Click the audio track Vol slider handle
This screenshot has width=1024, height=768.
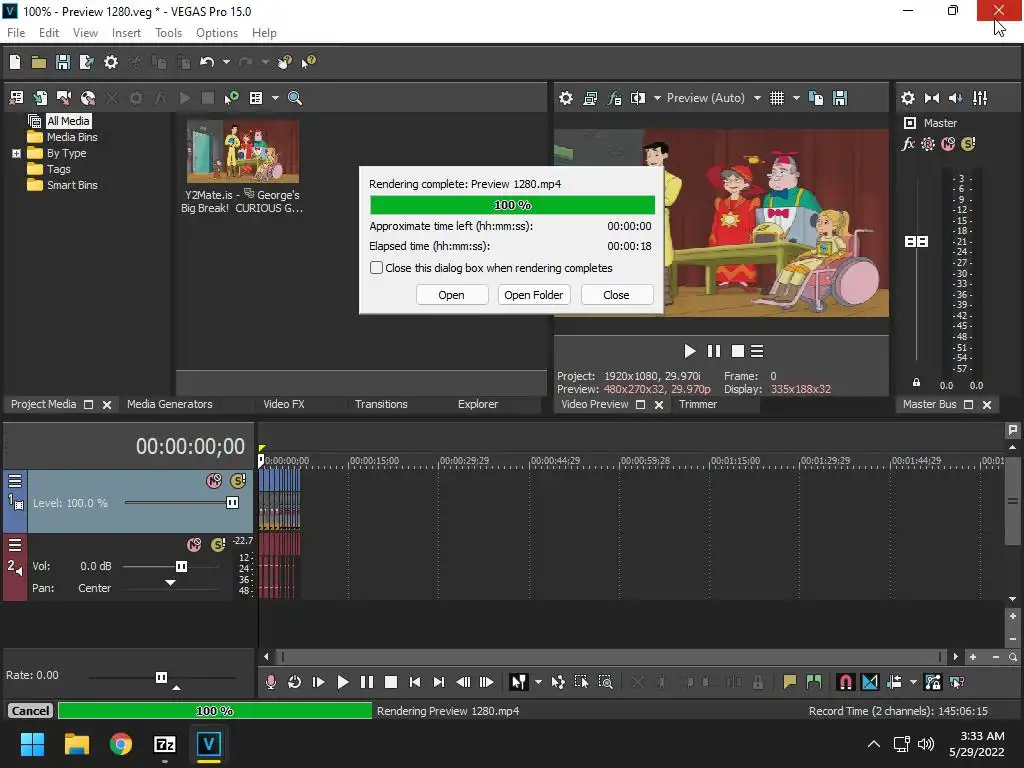click(x=182, y=566)
